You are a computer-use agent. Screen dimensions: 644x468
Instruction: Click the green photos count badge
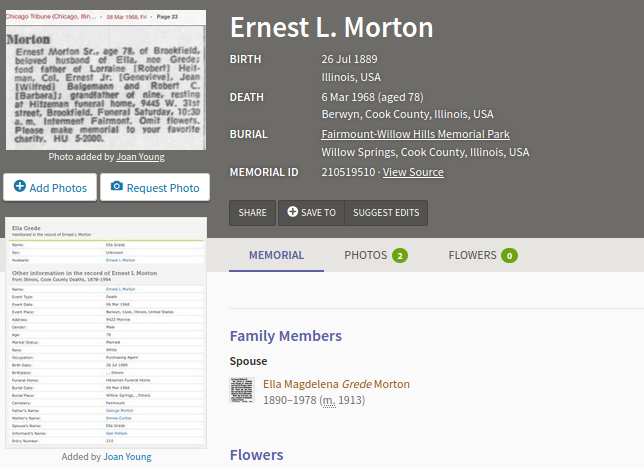[x=400, y=256]
